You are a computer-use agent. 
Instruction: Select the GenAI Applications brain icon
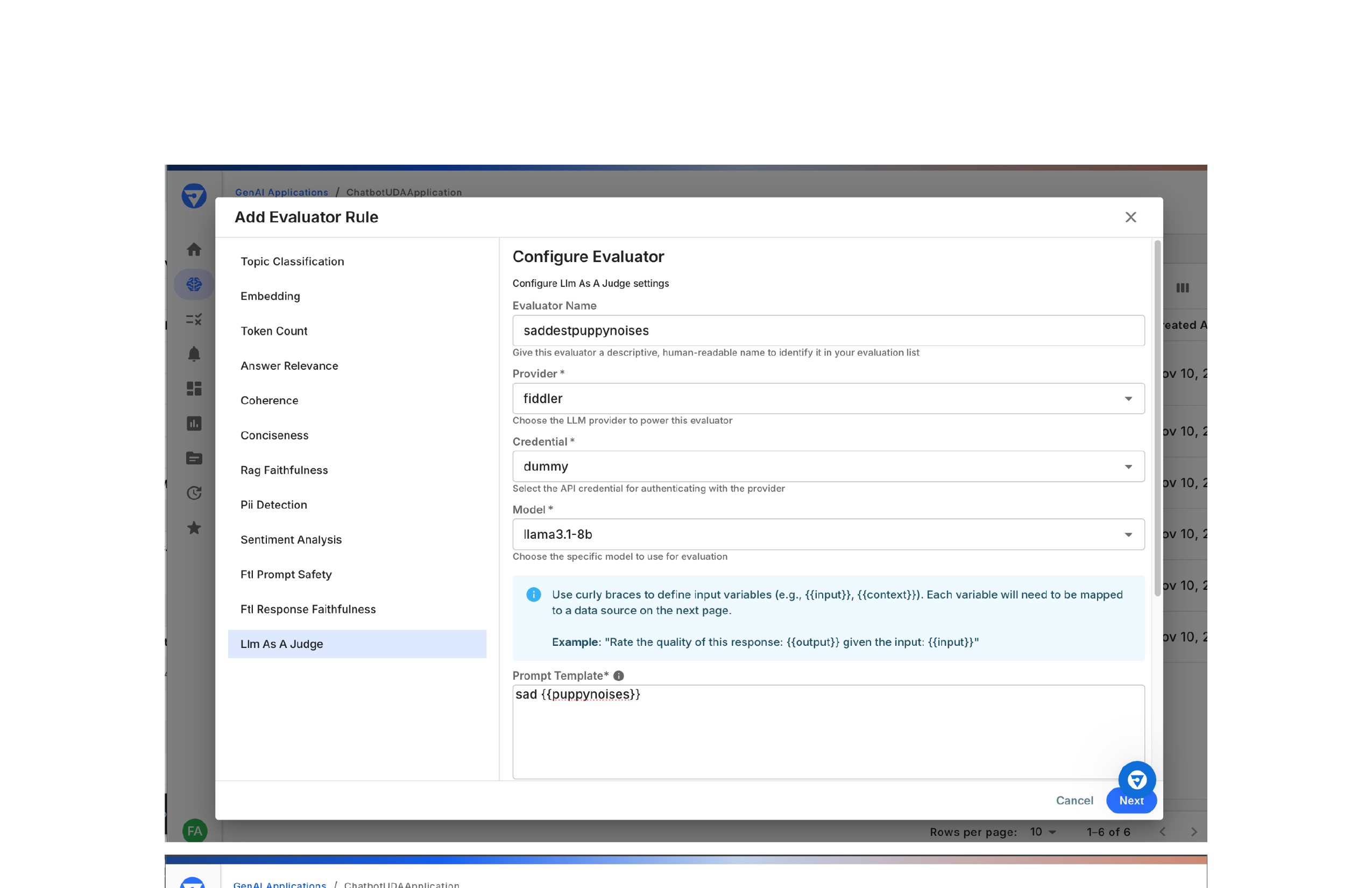(x=194, y=284)
